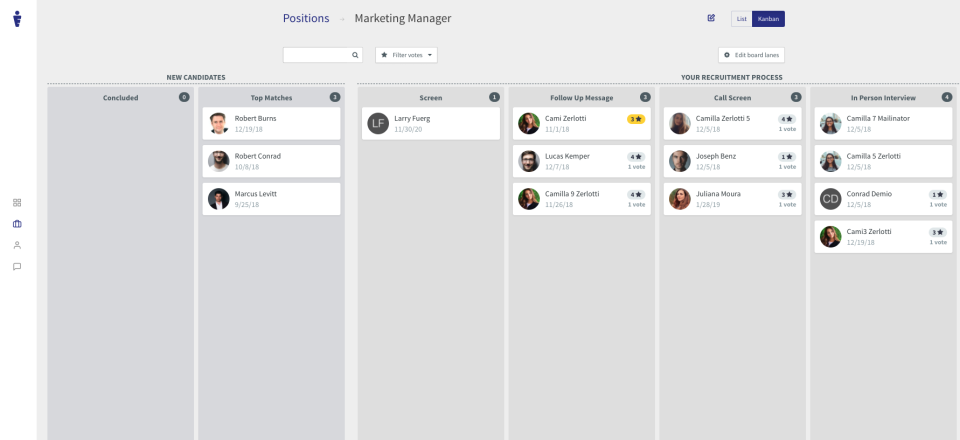Viewport: 960px width, 440px height.
Task: Click the app logo icon in sidebar
Action: click(17, 18)
